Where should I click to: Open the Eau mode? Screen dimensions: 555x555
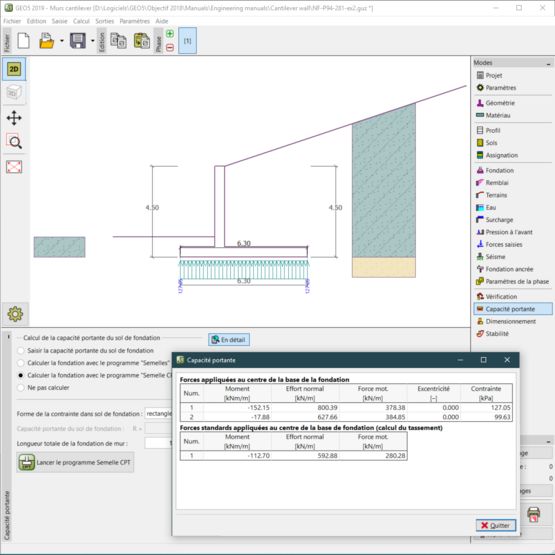point(491,207)
